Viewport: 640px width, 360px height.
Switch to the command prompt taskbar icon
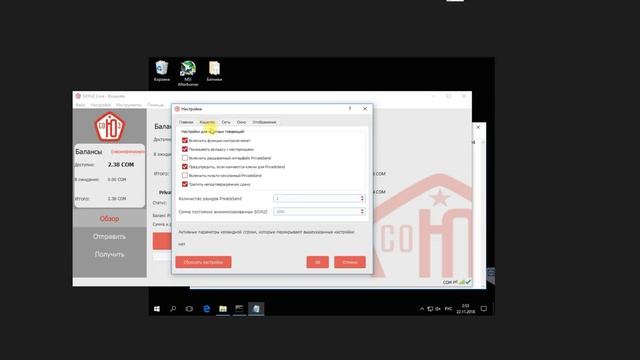point(239,309)
